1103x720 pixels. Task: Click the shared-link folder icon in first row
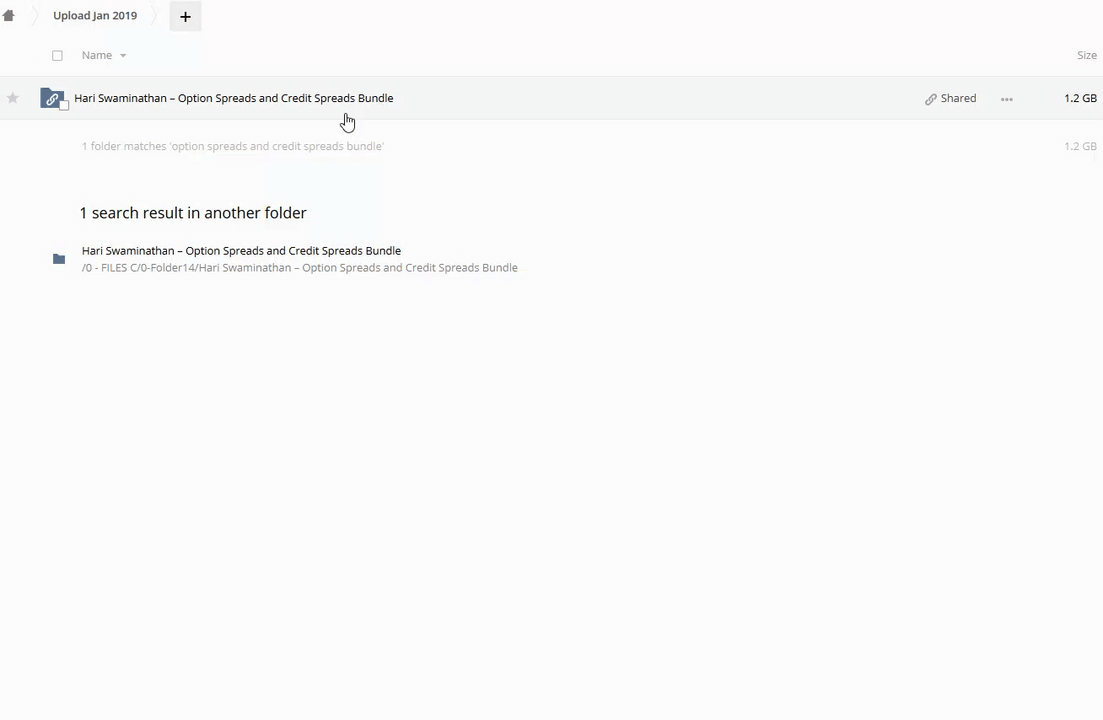(x=51, y=98)
